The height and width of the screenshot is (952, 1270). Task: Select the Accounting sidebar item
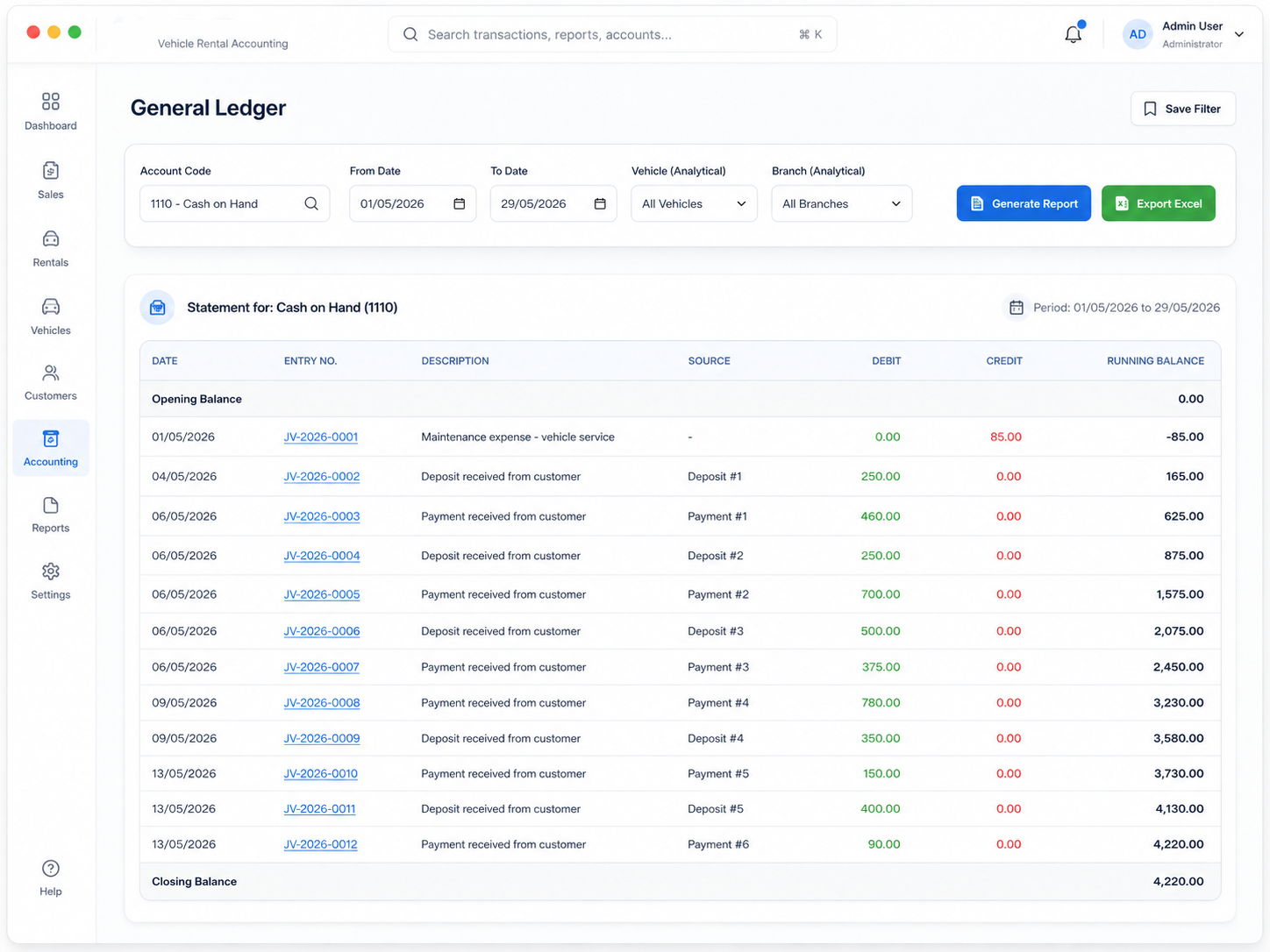click(x=51, y=448)
